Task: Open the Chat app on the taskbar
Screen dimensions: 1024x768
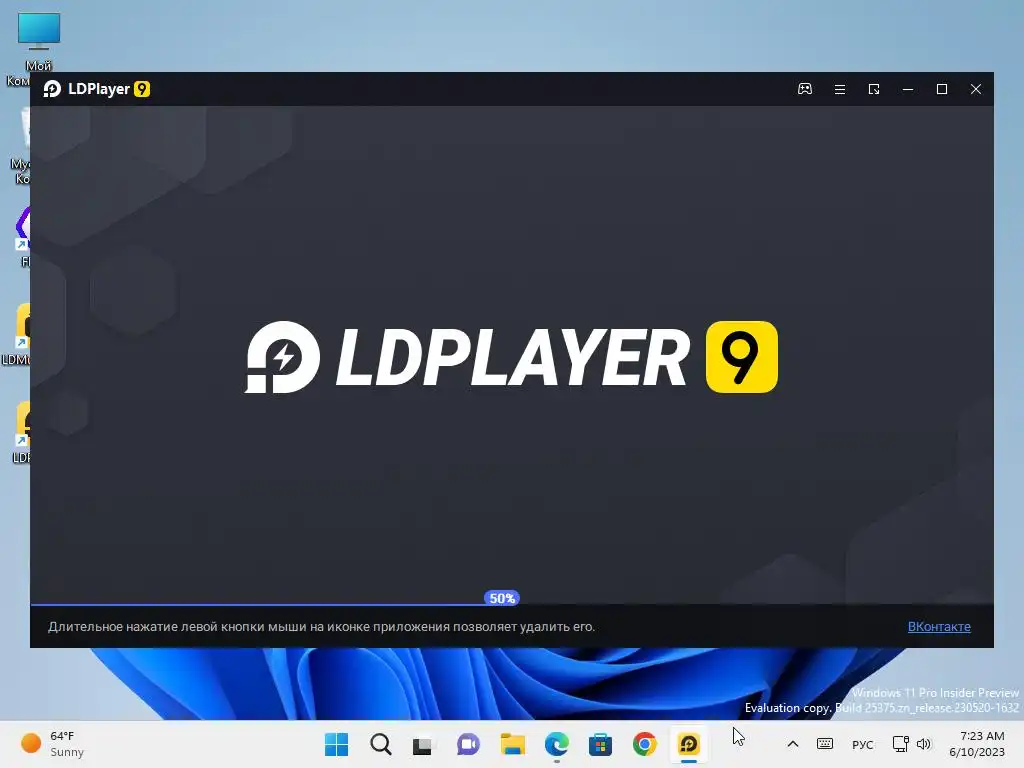Action: (468, 744)
